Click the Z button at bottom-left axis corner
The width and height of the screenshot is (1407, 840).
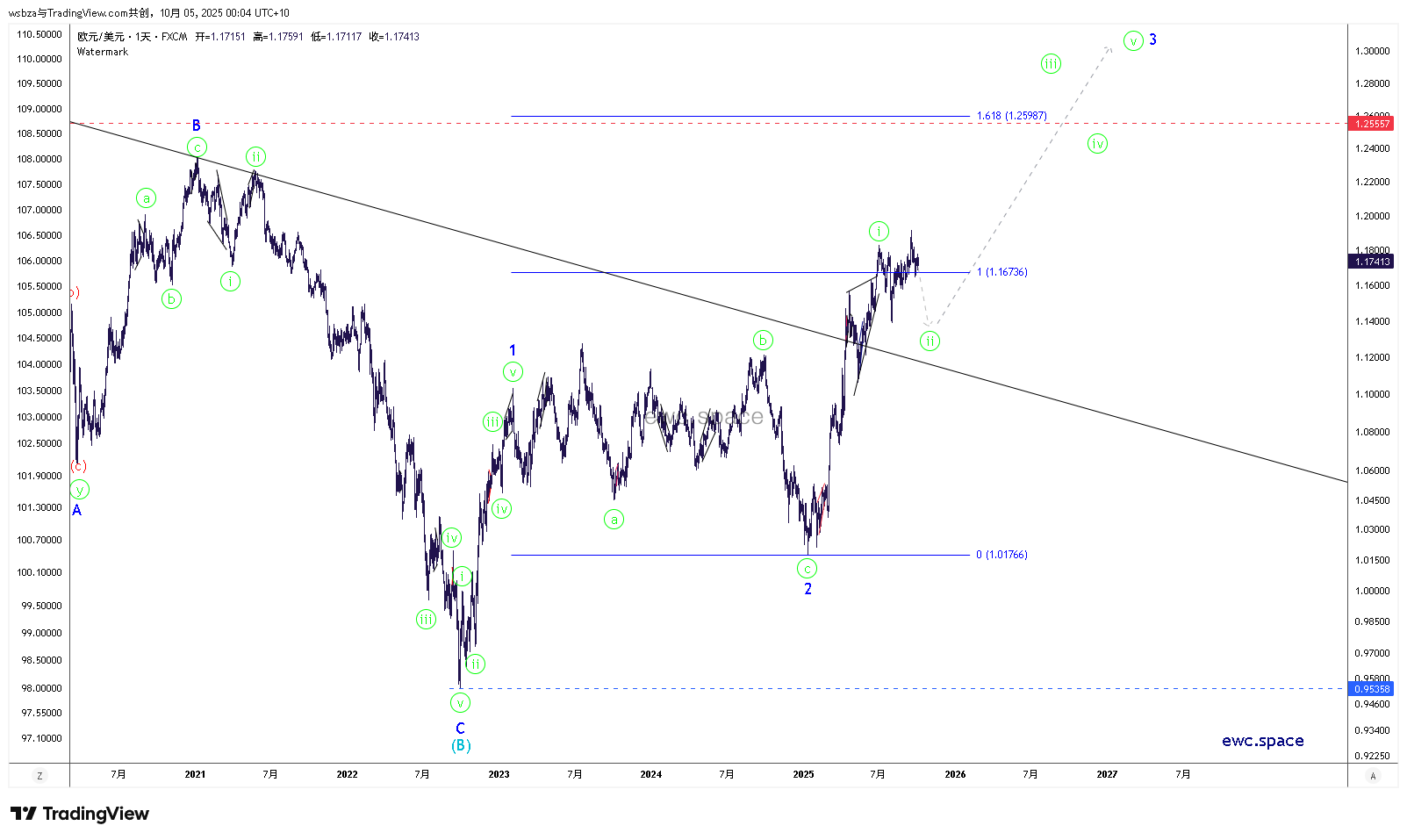pos(39,775)
